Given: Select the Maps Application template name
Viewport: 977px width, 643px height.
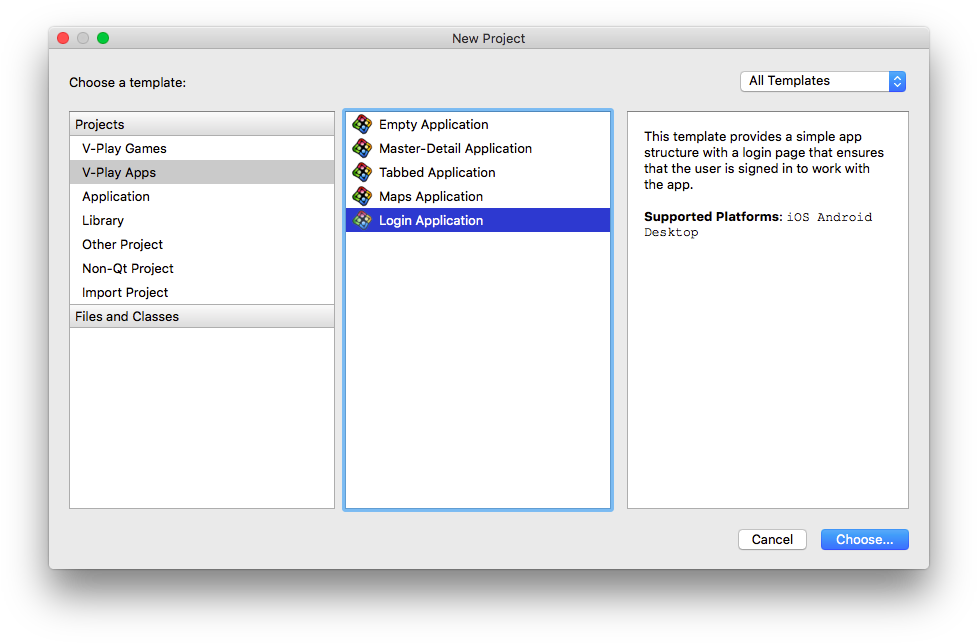Looking at the screenshot, I should tap(431, 197).
